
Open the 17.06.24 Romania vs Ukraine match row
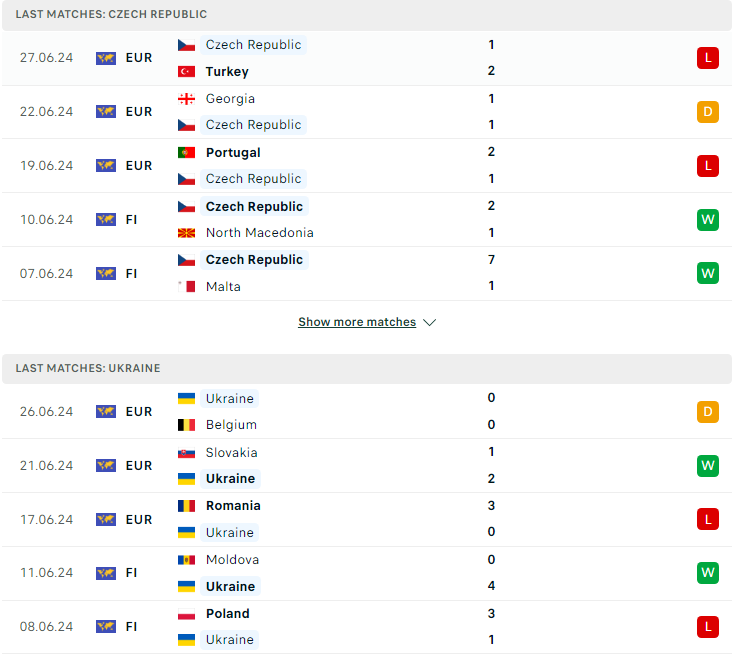click(x=367, y=519)
